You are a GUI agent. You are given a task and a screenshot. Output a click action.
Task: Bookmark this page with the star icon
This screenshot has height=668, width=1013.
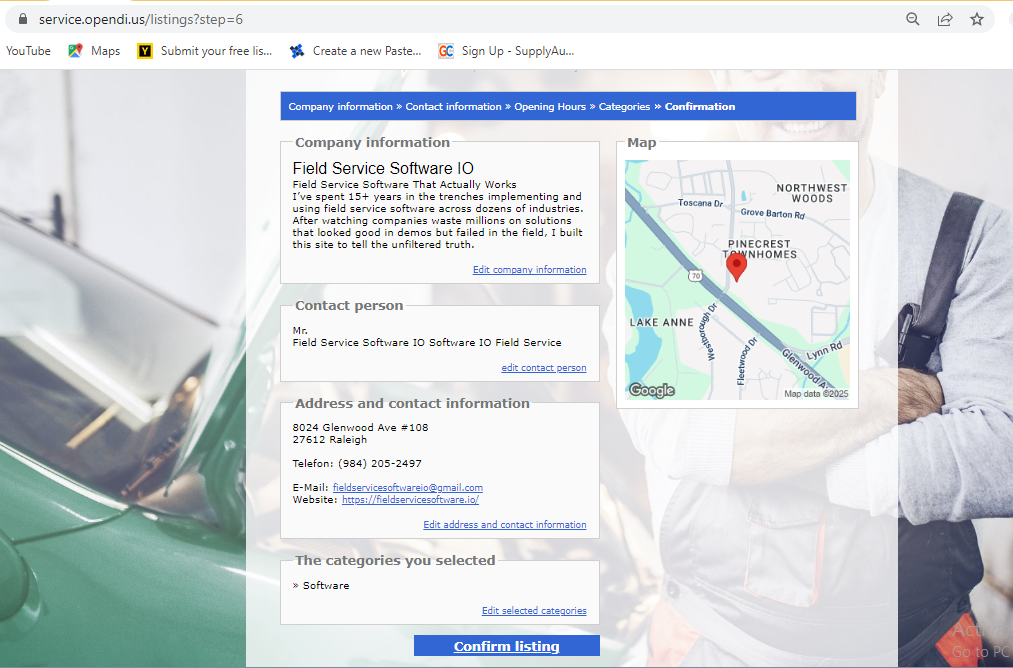[x=977, y=19]
